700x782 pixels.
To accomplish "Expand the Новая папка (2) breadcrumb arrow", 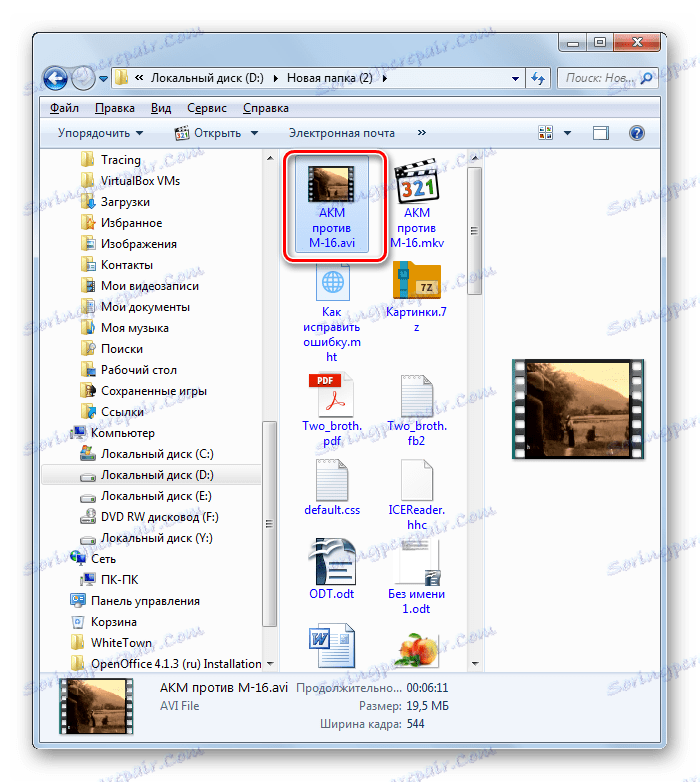I will click(385, 78).
